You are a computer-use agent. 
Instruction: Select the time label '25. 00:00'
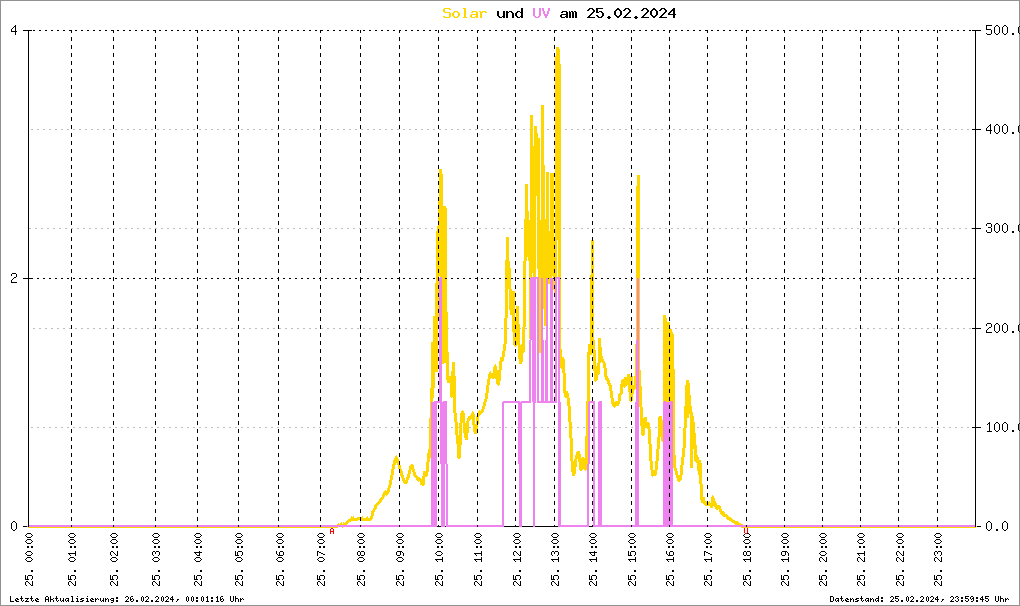[x=29, y=560]
